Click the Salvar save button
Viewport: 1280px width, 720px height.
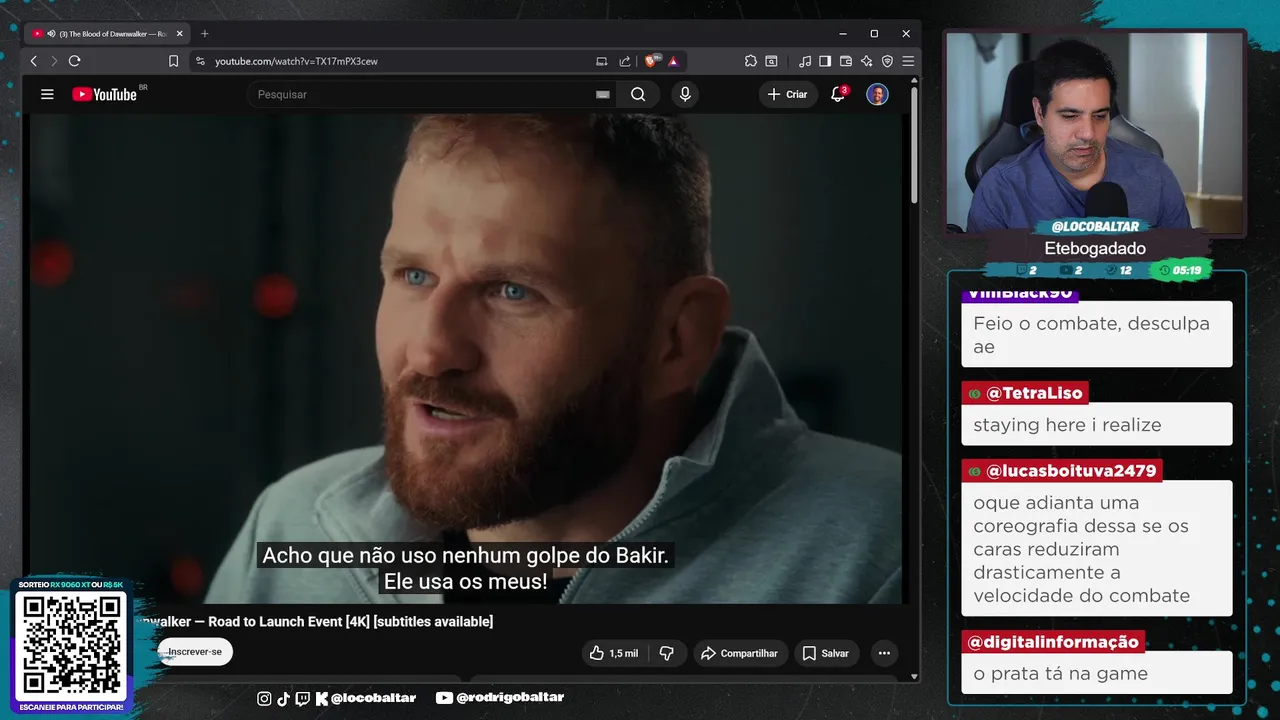(x=826, y=653)
